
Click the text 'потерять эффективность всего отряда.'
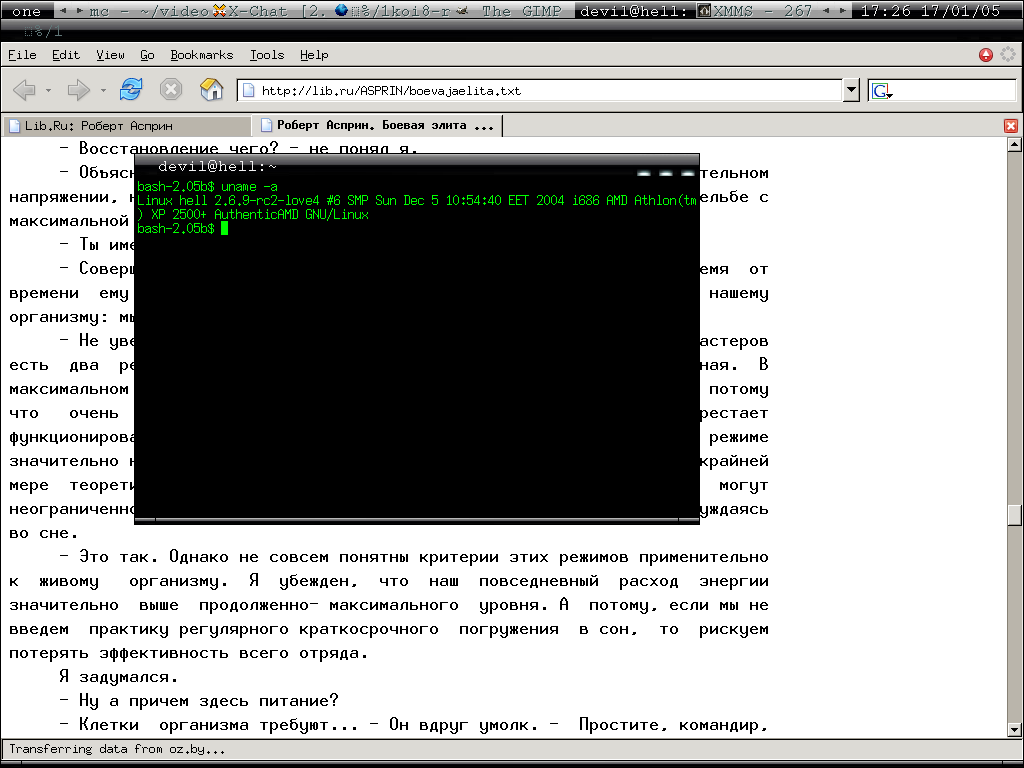pos(189,653)
